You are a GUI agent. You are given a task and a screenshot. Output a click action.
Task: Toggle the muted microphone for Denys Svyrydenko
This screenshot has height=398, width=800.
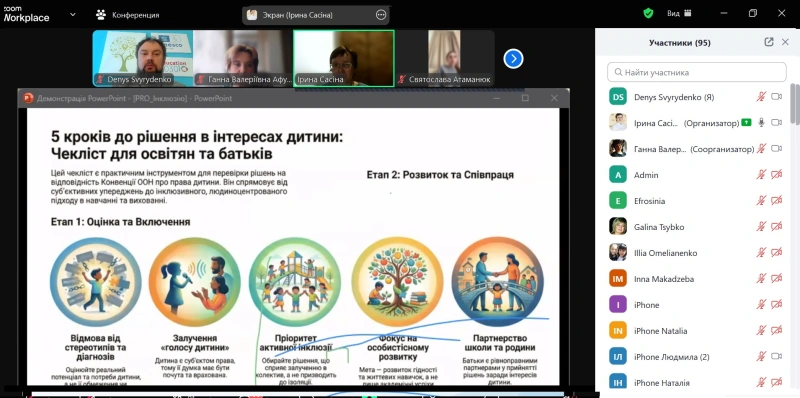click(761, 96)
